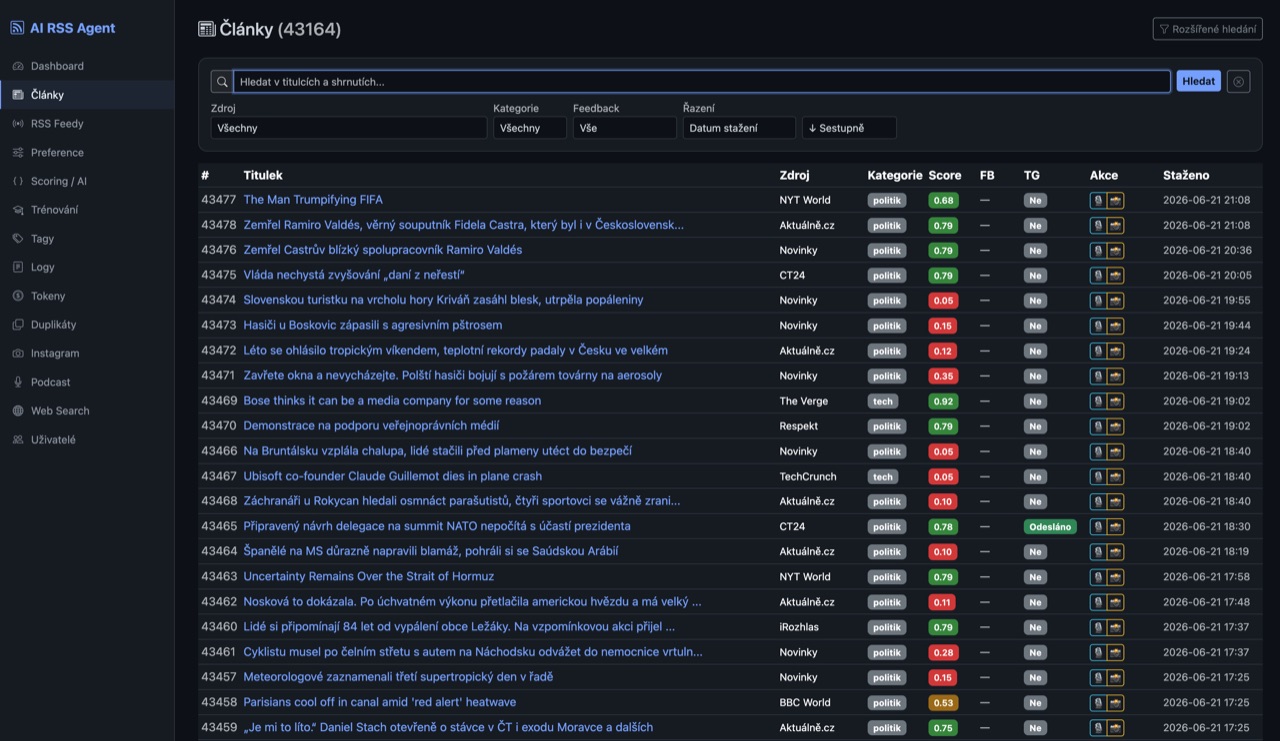This screenshot has width=1280, height=741.
Task: Open article Parisians cool off in canal
Action: coord(380,703)
